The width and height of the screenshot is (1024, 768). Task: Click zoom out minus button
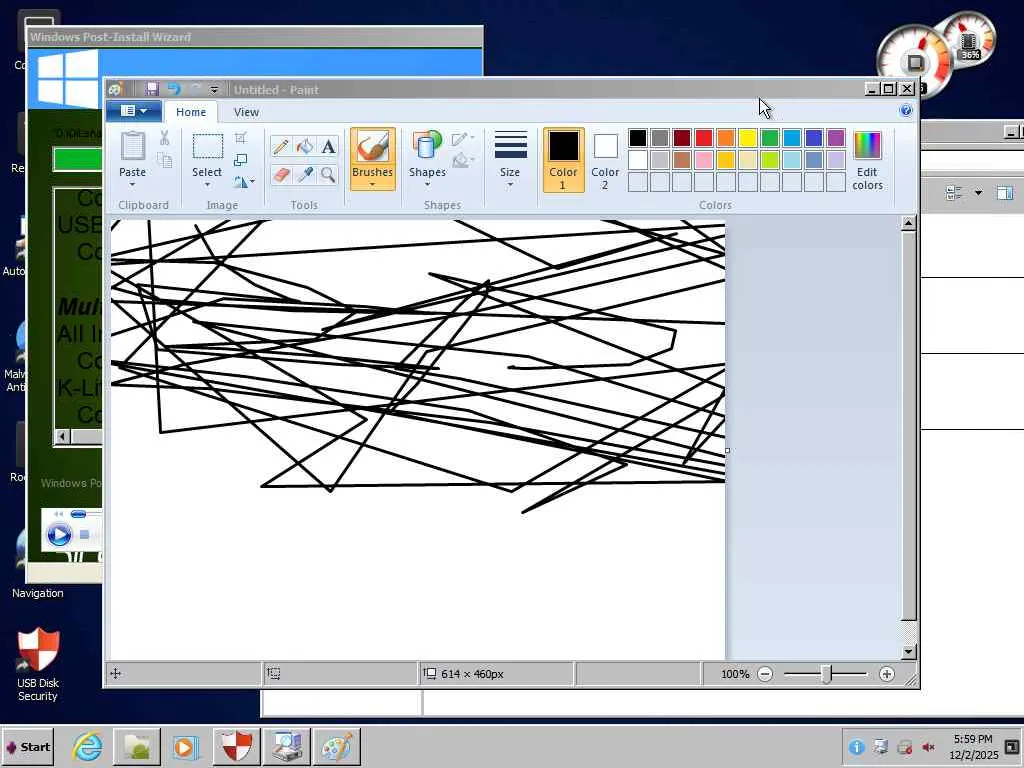point(765,674)
